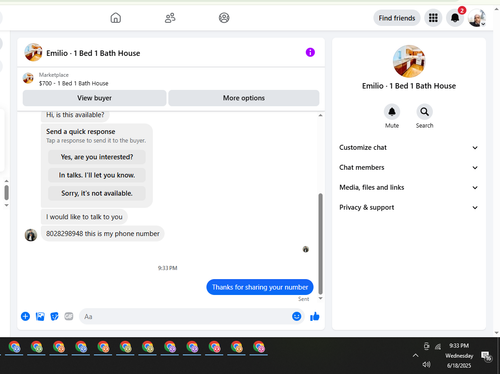
Task: Click the small seen-by avatar indicator
Action: click(305, 249)
